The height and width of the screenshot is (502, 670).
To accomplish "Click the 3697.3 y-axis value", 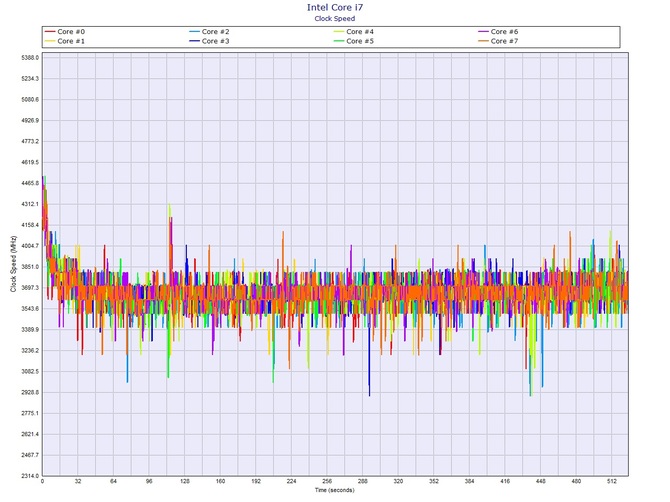I will pyautogui.click(x=30, y=288).
